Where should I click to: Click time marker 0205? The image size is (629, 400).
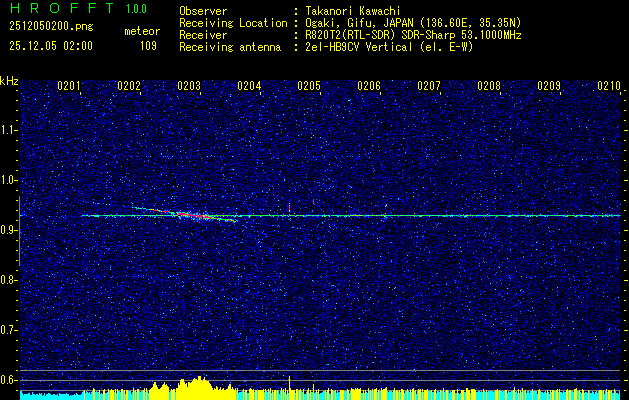click(x=308, y=85)
